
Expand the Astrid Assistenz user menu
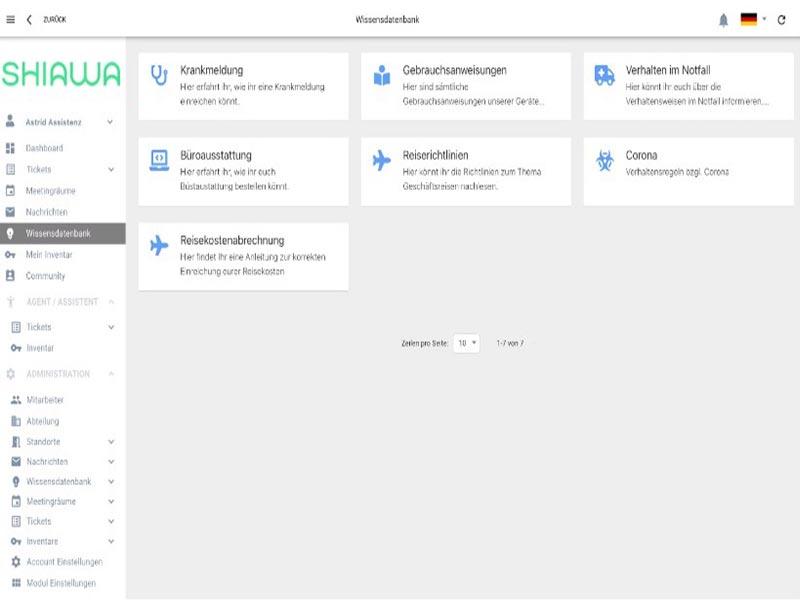(110, 122)
